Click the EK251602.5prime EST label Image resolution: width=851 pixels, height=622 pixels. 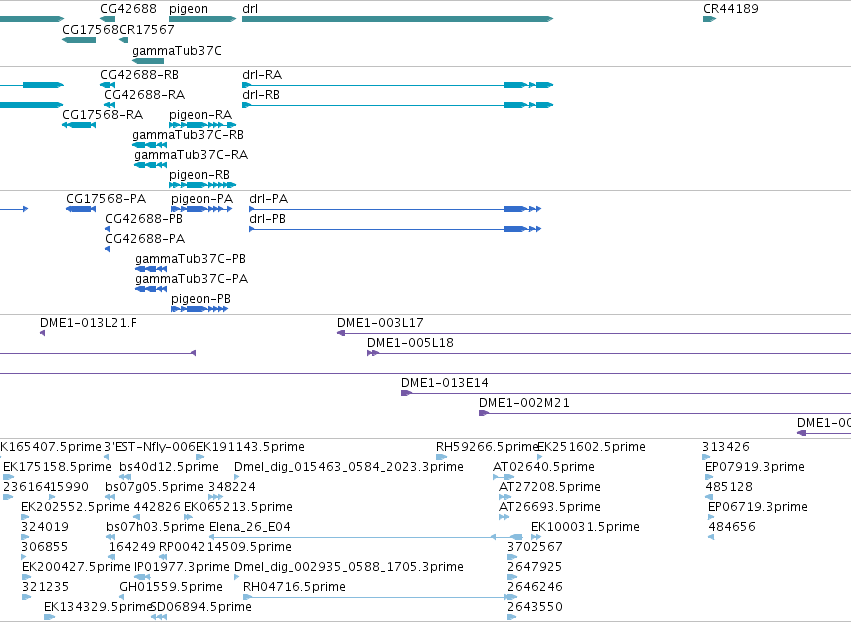(592, 447)
